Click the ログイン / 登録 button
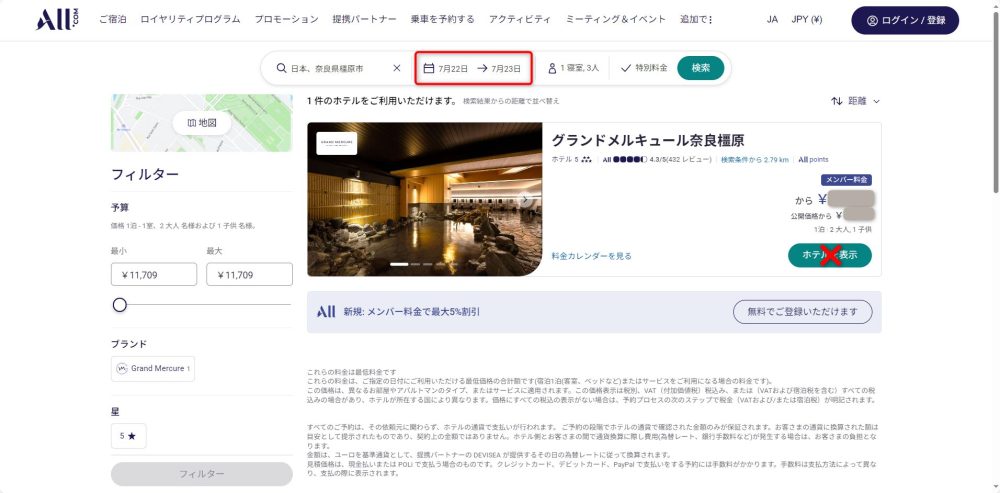 (905, 20)
